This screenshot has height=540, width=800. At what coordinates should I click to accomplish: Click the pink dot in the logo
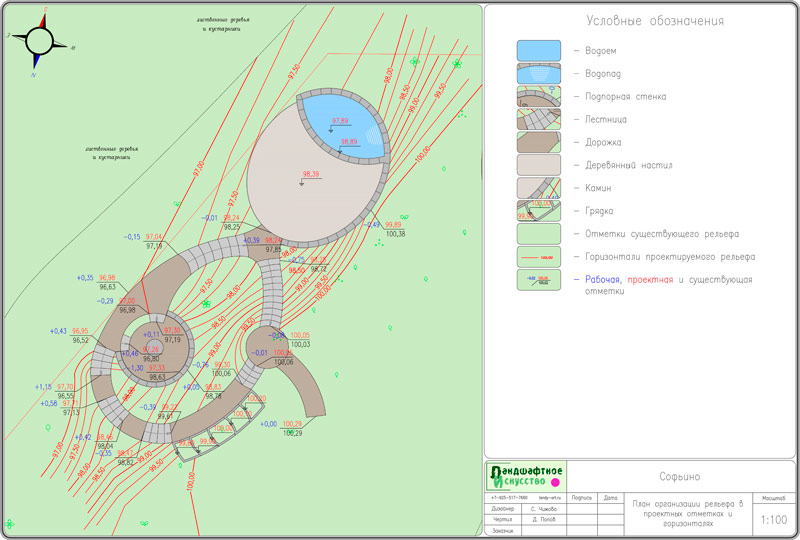(x=556, y=482)
